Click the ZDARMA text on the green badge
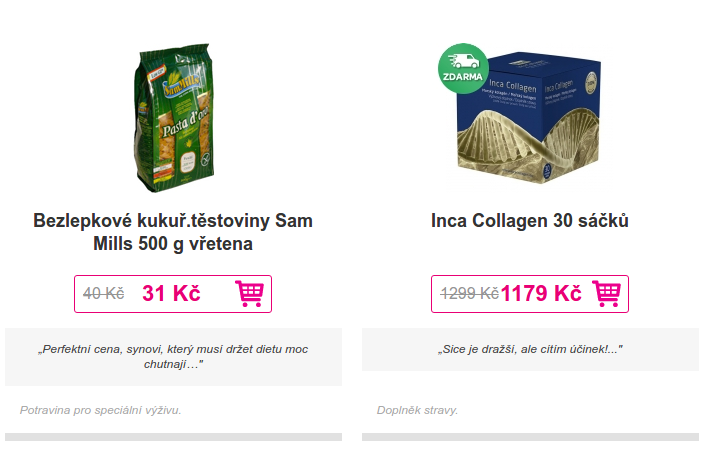 pyautogui.click(x=463, y=77)
